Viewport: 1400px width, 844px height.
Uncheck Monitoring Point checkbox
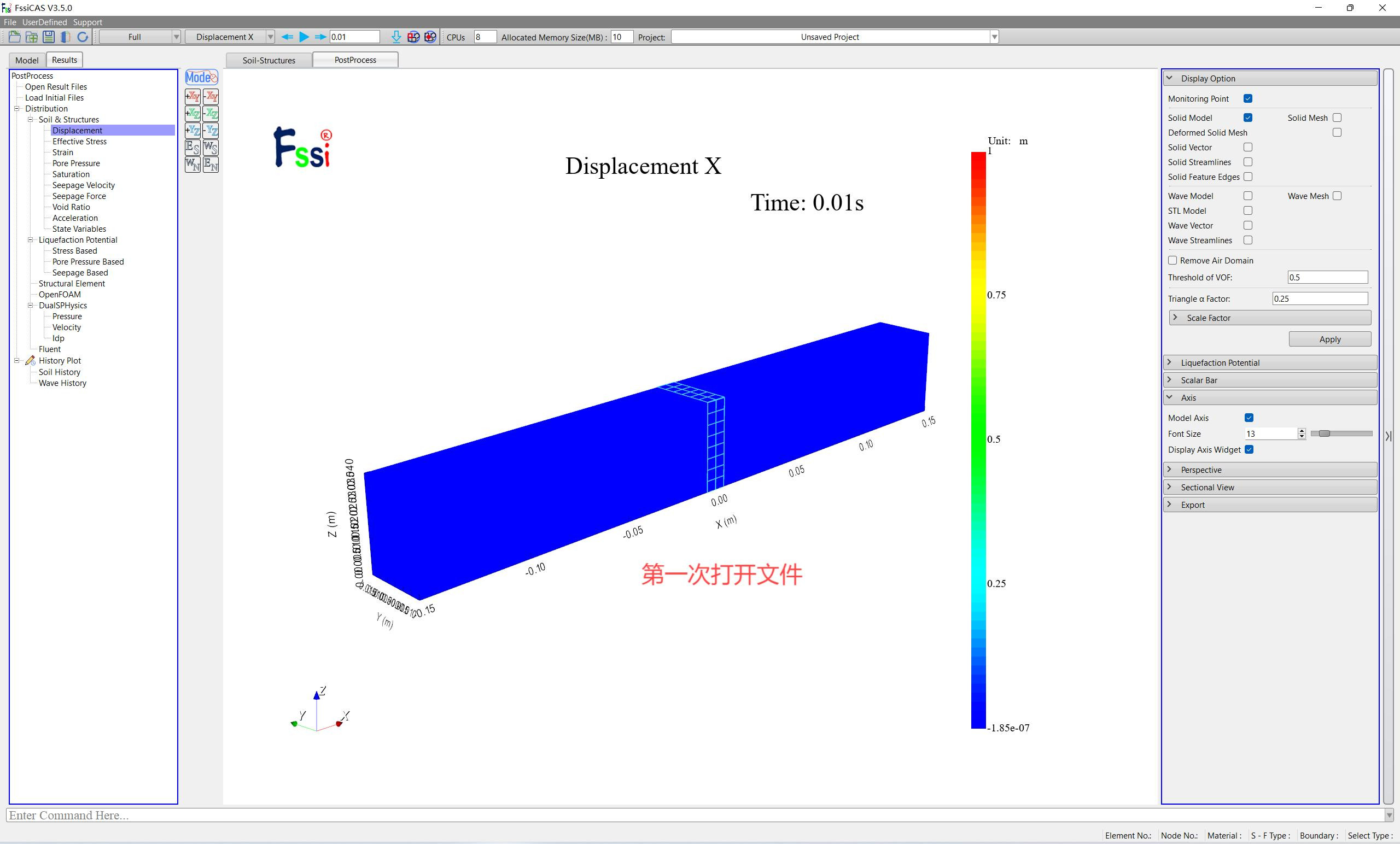tap(1248, 99)
